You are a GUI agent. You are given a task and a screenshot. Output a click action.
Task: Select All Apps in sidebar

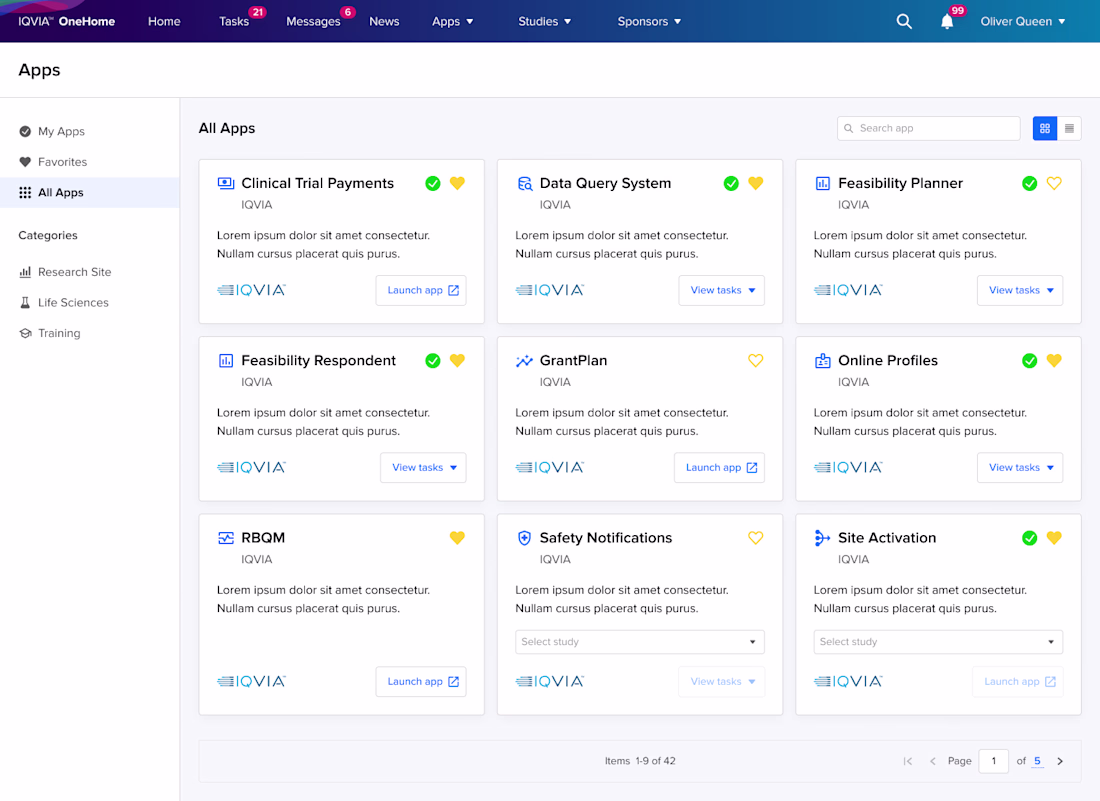(x=90, y=193)
